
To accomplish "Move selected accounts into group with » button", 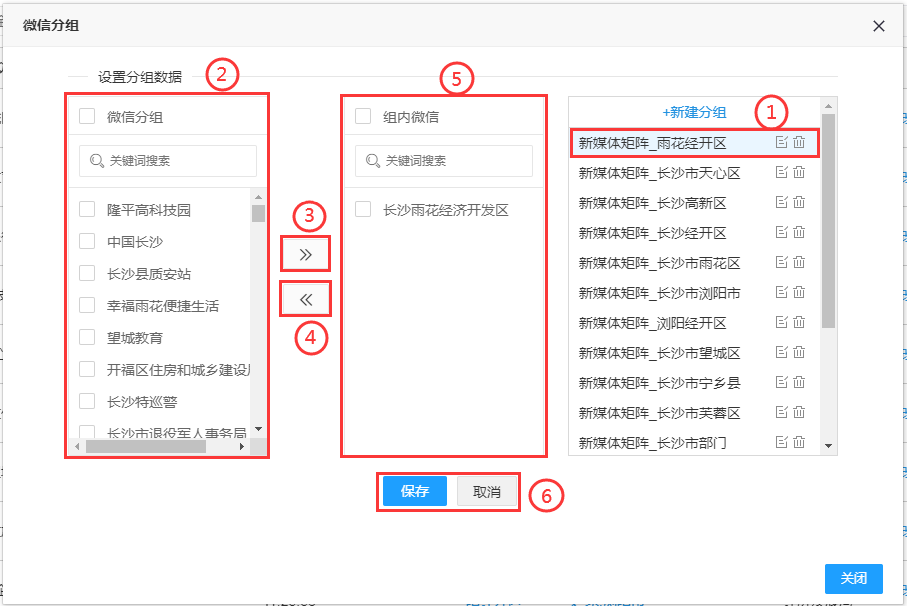I will click(x=306, y=255).
